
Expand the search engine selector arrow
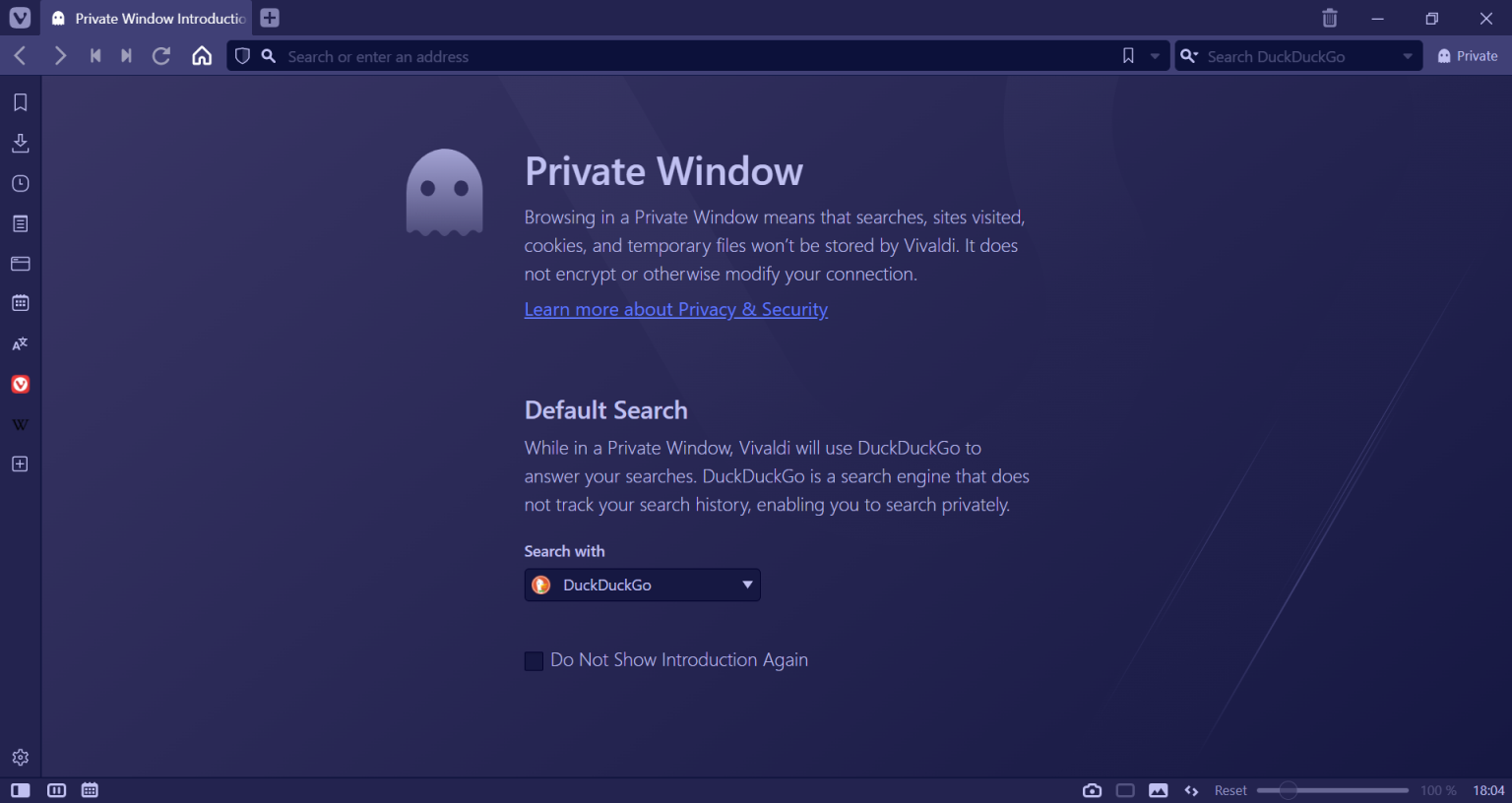(x=1407, y=57)
